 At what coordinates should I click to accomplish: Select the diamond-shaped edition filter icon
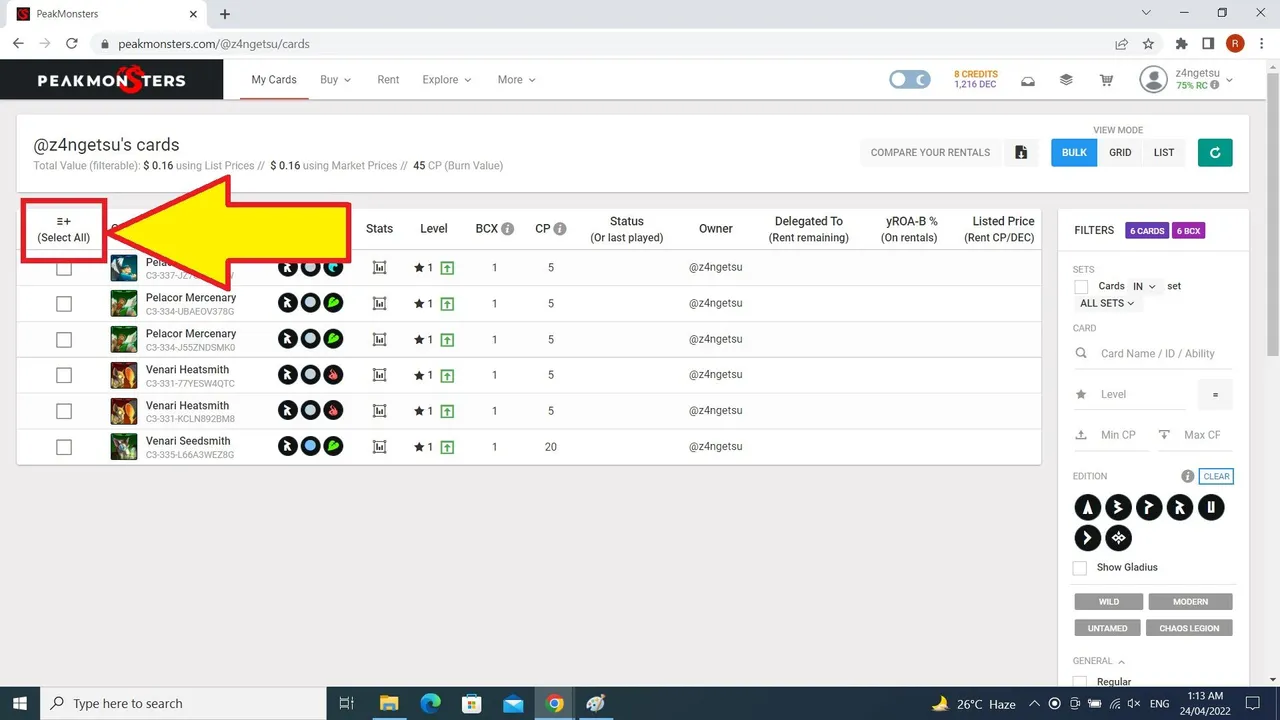(1118, 538)
